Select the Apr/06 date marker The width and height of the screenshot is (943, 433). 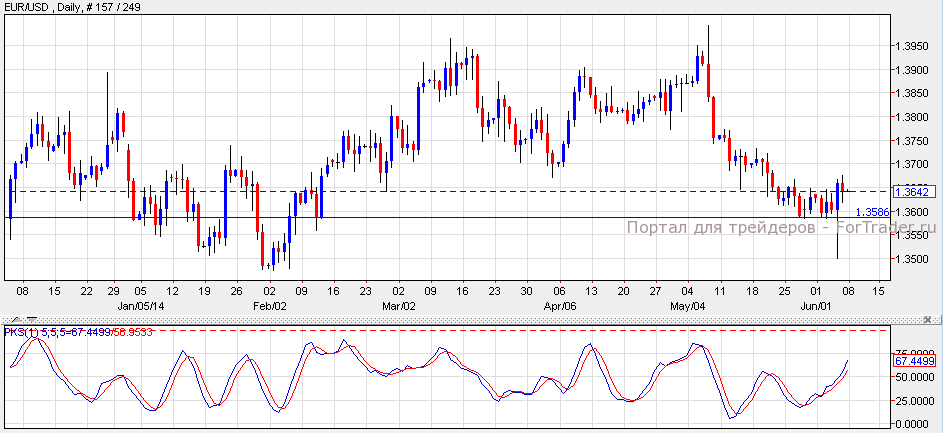[559, 305]
